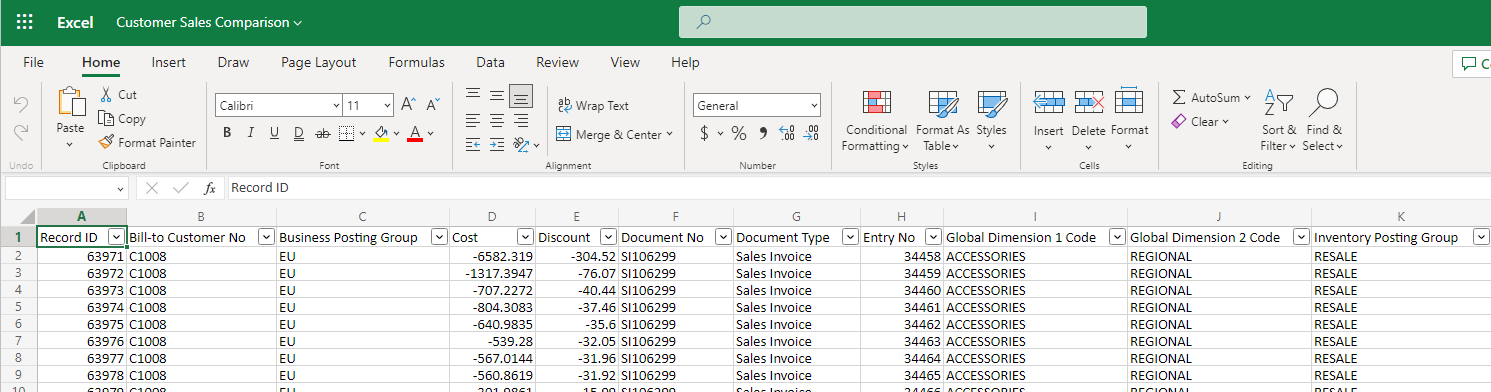The image size is (1491, 392).
Task: Open the Sort & Filter tool
Action: [x=1278, y=122]
